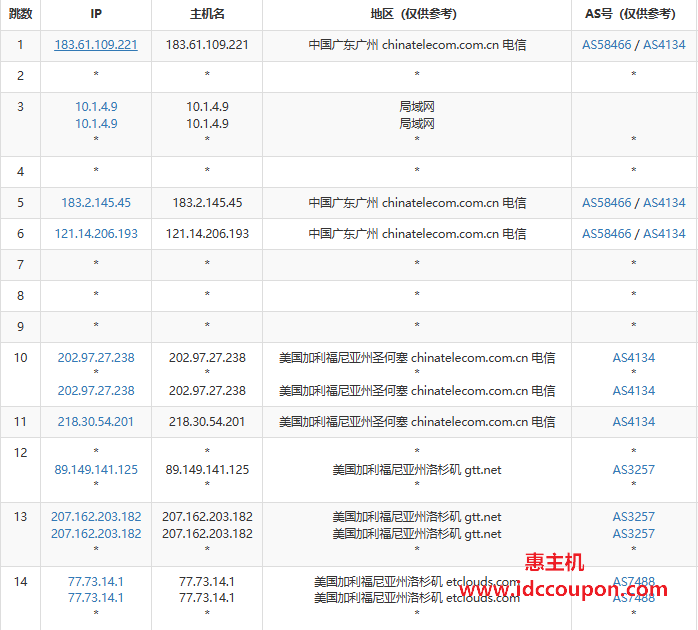
Task: Open lower 202.97.27.238 IP link in hop 10
Action: click(96, 391)
